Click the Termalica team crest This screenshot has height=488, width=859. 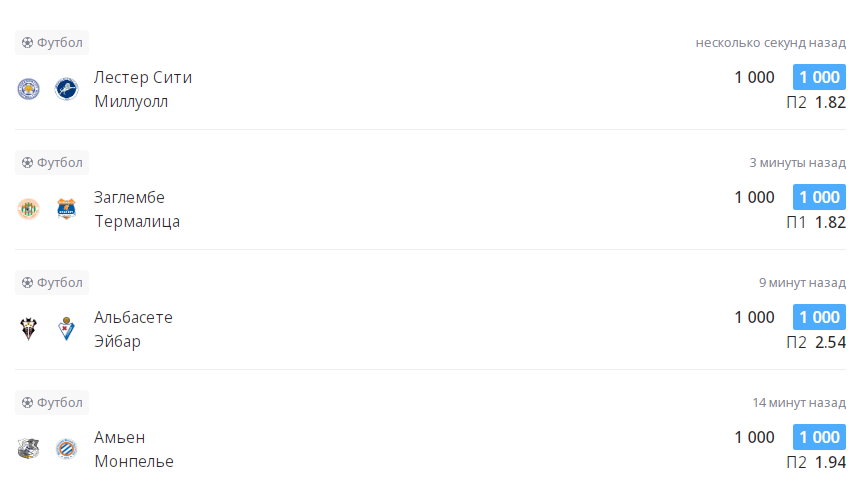(x=66, y=209)
